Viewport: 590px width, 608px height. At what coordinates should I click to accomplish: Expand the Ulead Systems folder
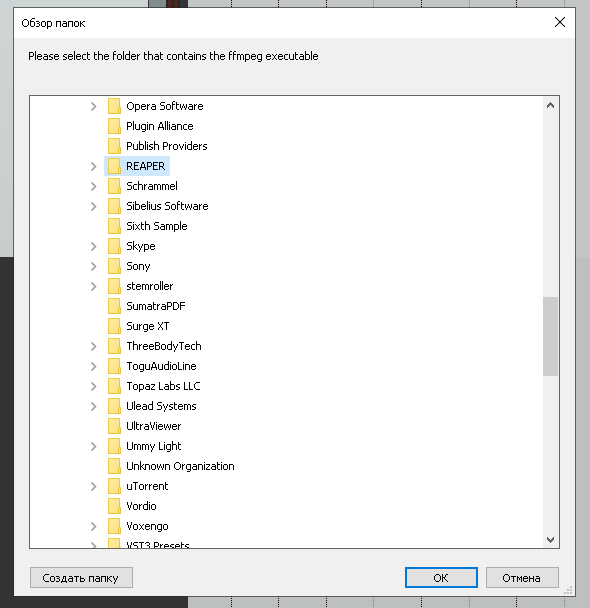(93, 406)
